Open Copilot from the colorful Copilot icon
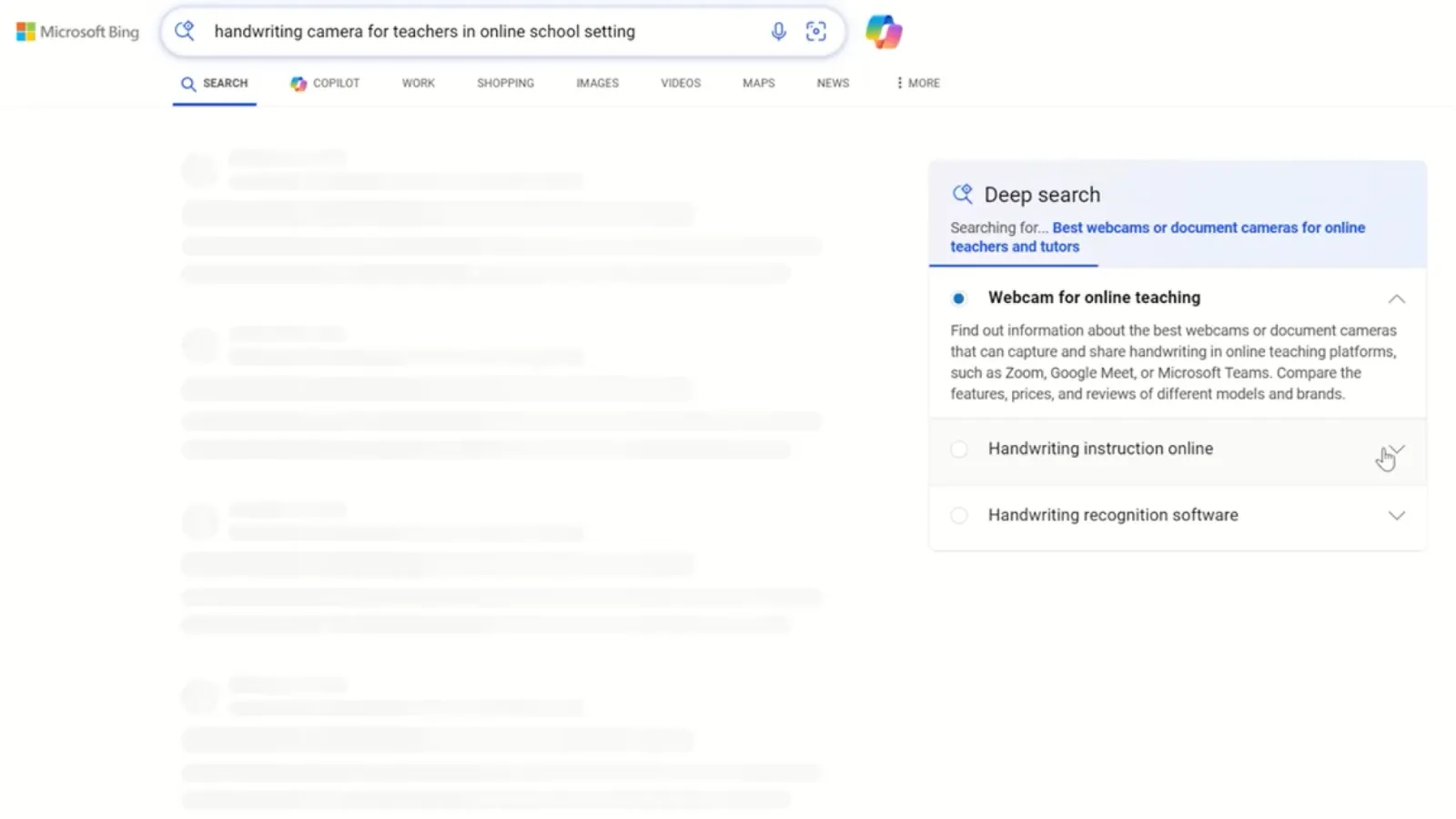 882,31
